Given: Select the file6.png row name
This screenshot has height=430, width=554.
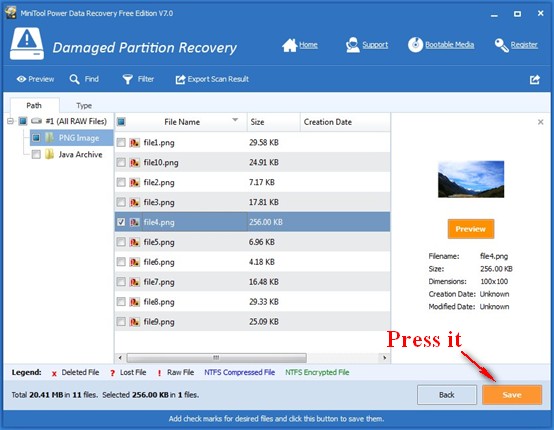Looking at the screenshot, I should (159, 262).
